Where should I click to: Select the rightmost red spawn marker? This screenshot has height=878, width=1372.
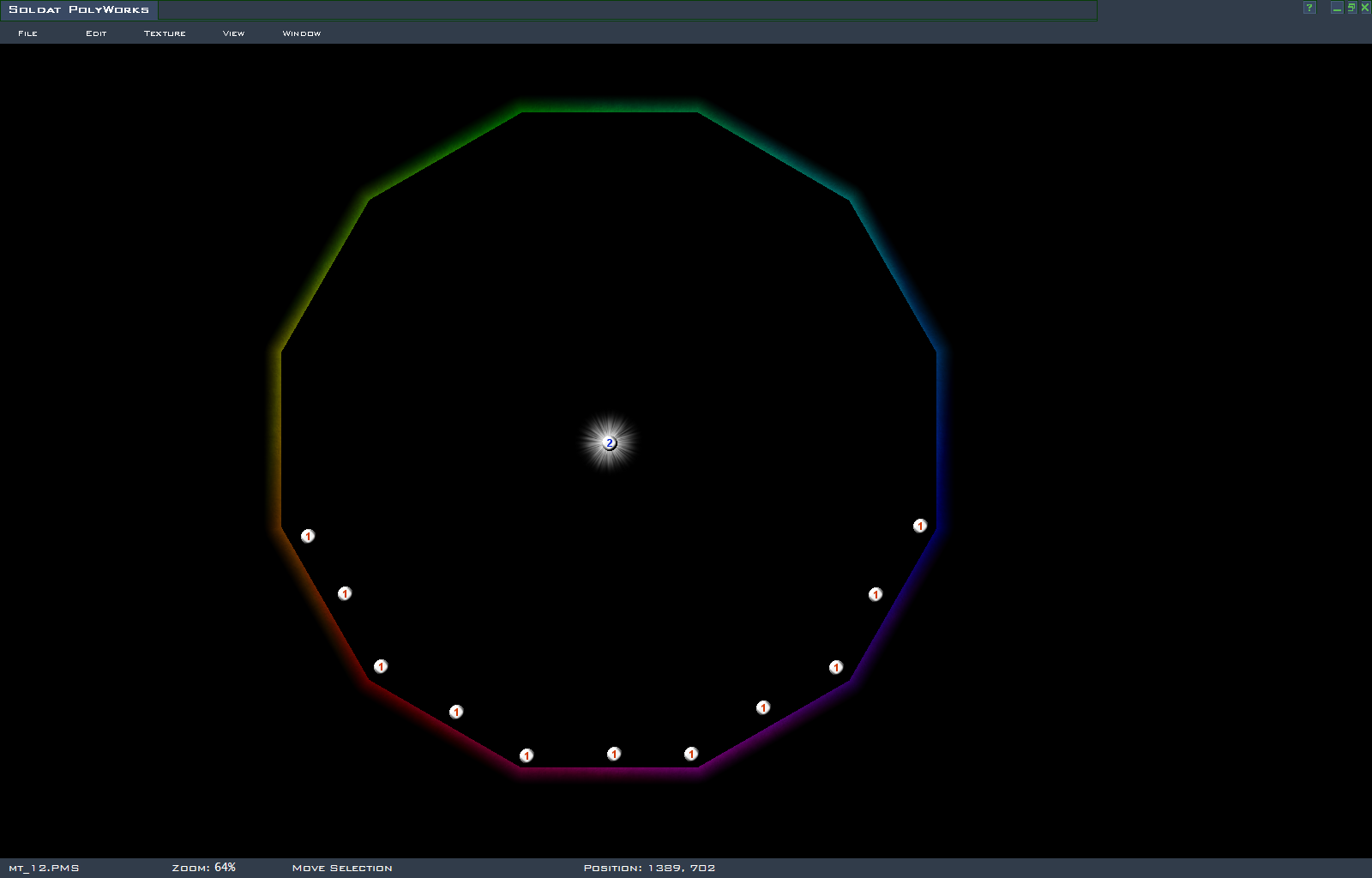point(920,526)
